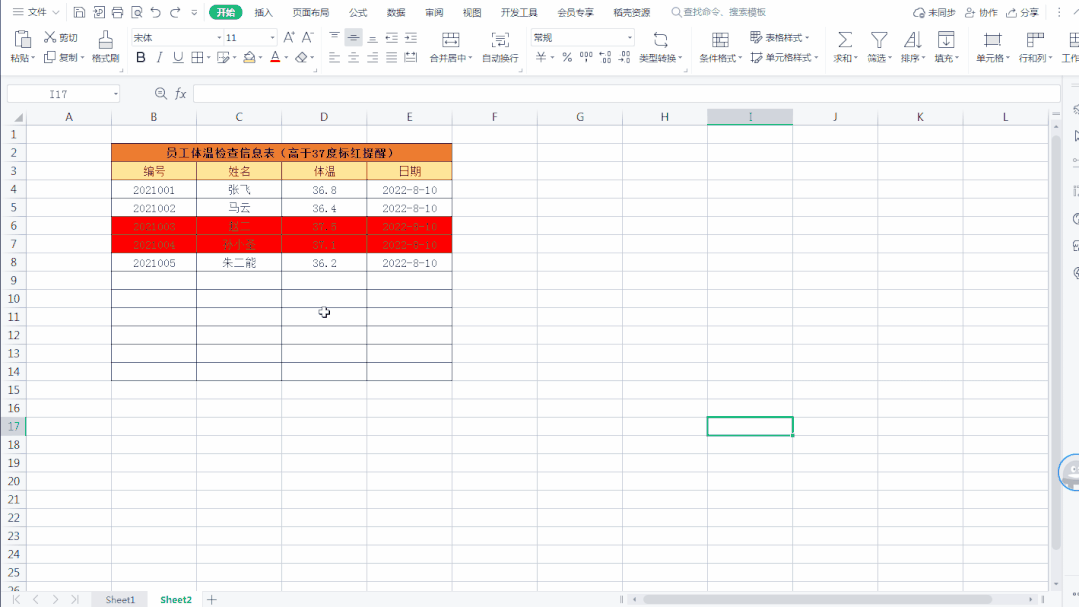
Task: Expand the quick access toolbar customize arrow
Action: [x=194, y=12]
